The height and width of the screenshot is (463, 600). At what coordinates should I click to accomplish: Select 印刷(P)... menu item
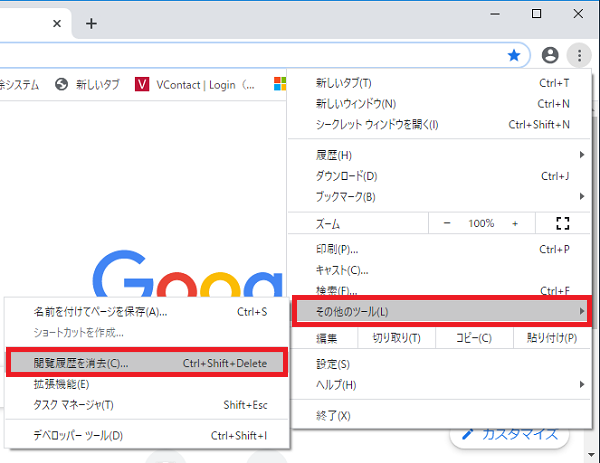(439, 249)
